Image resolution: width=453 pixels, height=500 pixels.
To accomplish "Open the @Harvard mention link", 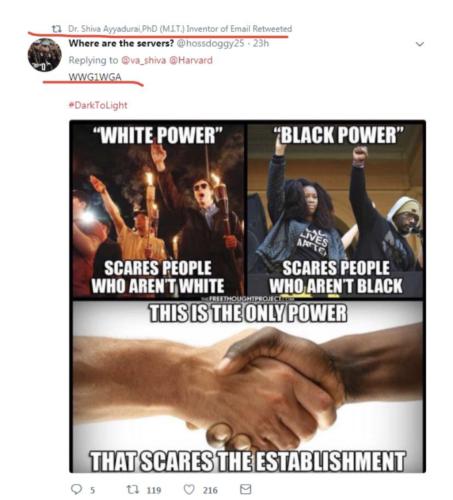I will pos(191,60).
